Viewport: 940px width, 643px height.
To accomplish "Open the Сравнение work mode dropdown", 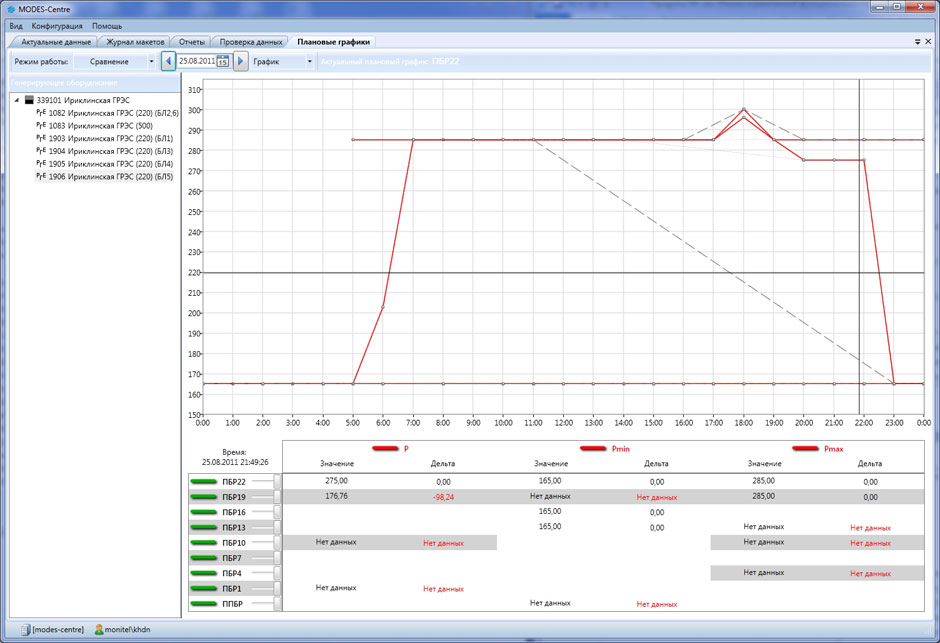I will 115,61.
